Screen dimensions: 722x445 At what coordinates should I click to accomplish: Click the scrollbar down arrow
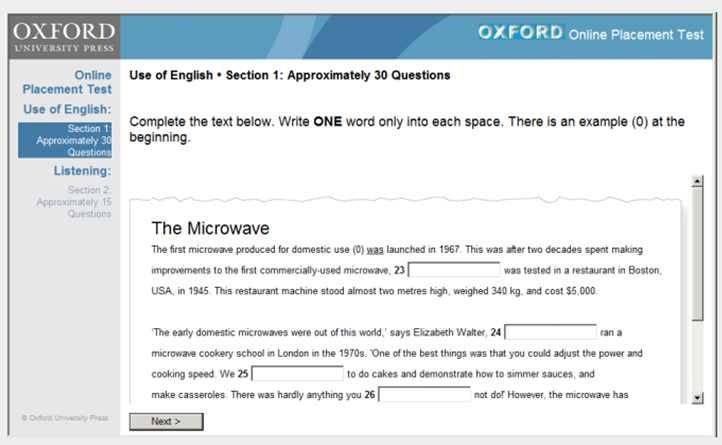click(697, 398)
